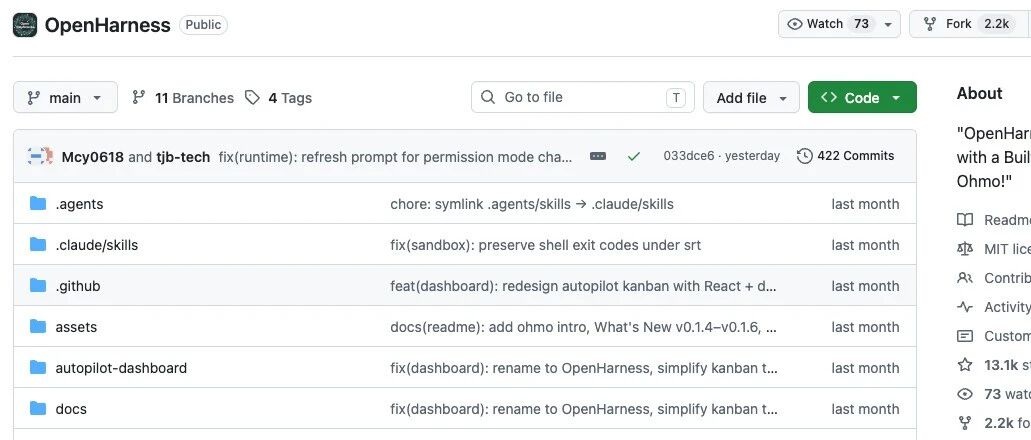Open the green Code dropdown button
1031x440 pixels.
[861, 97]
